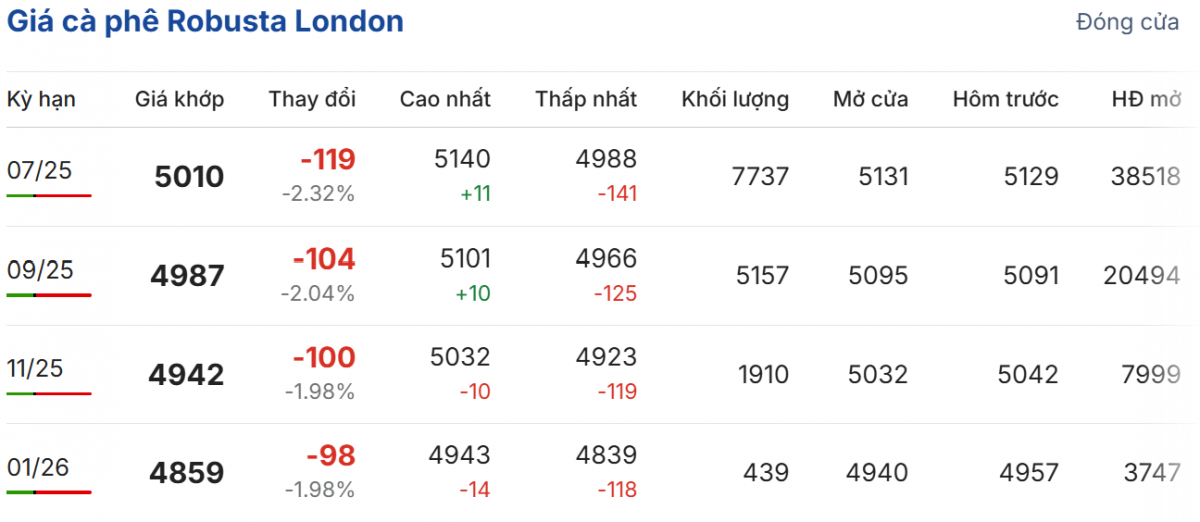
Task: Click the -104 change value
Action: click(x=323, y=259)
